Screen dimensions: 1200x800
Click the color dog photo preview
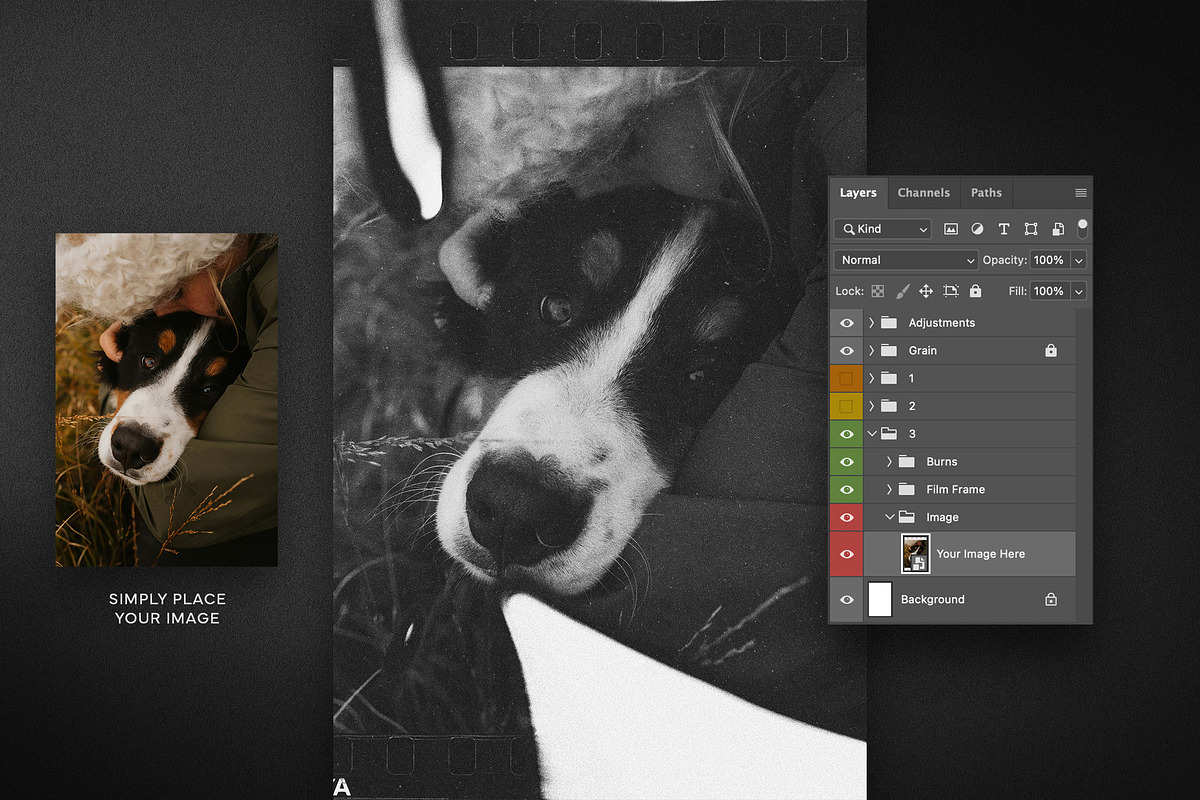pos(167,400)
